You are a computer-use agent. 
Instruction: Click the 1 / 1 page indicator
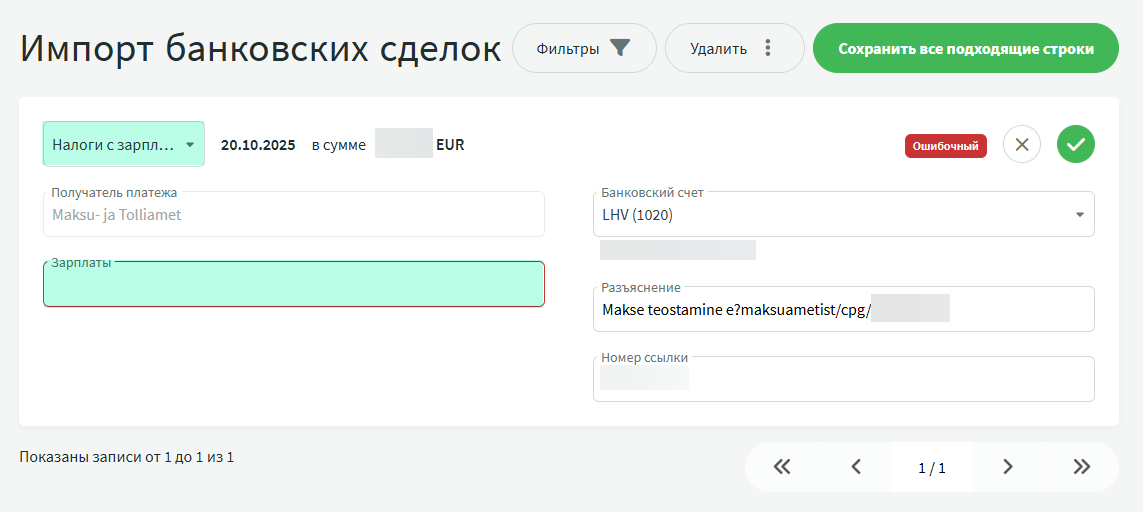[x=931, y=467]
